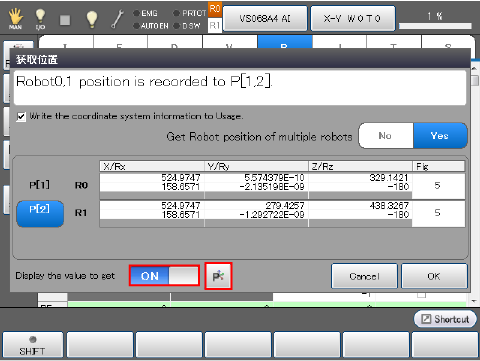Click the EMG status indicator

pos(145,13)
